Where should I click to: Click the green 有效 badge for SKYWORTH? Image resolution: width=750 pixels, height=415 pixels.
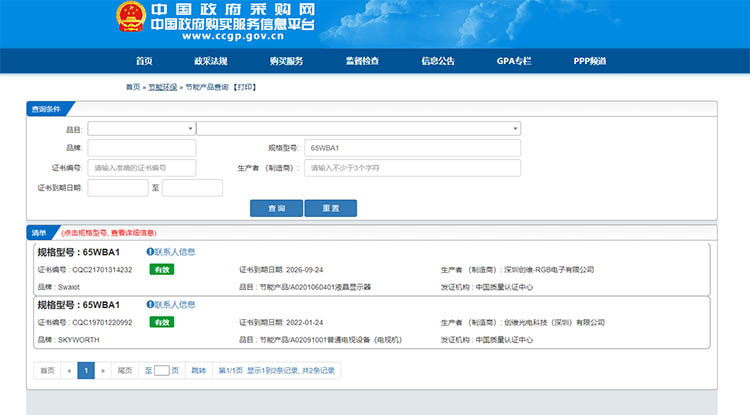click(x=161, y=322)
